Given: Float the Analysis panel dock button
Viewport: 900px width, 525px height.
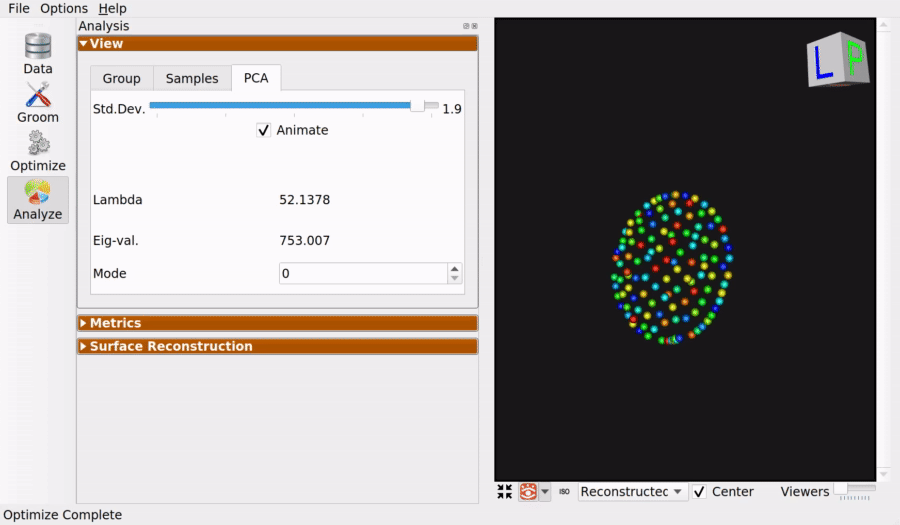Looking at the screenshot, I should pyautogui.click(x=466, y=26).
